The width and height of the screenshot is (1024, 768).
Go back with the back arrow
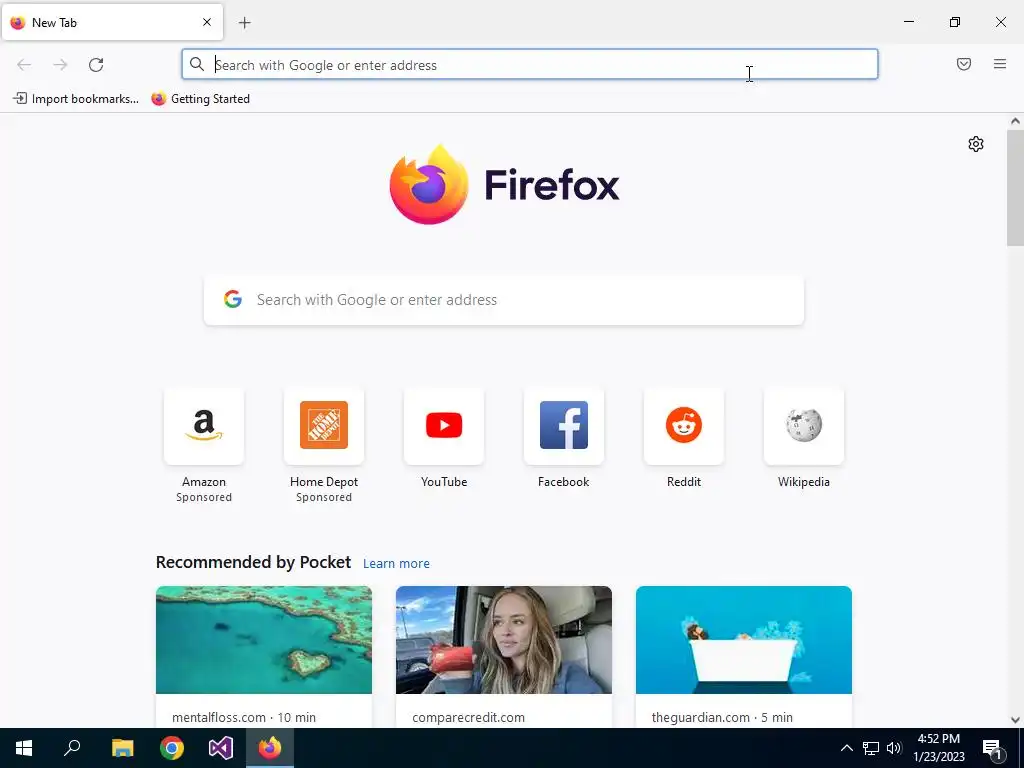24,65
